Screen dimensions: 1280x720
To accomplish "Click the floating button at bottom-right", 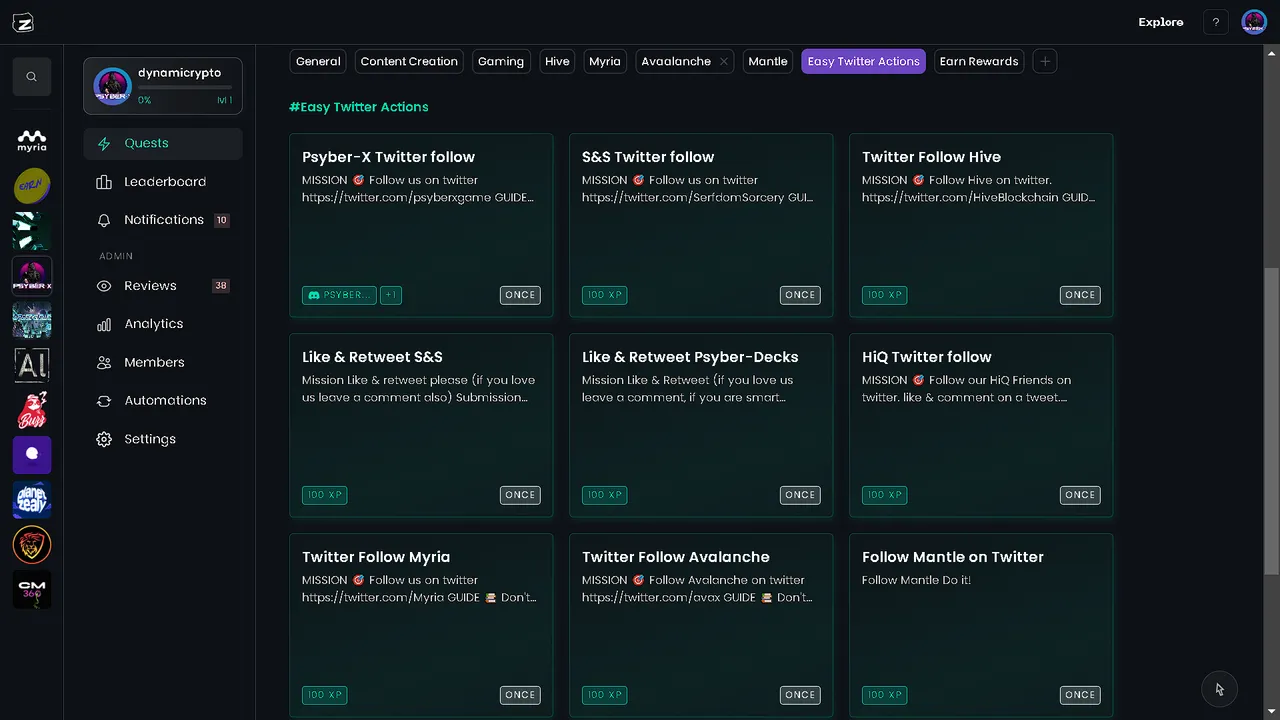I will click(1220, 689).
